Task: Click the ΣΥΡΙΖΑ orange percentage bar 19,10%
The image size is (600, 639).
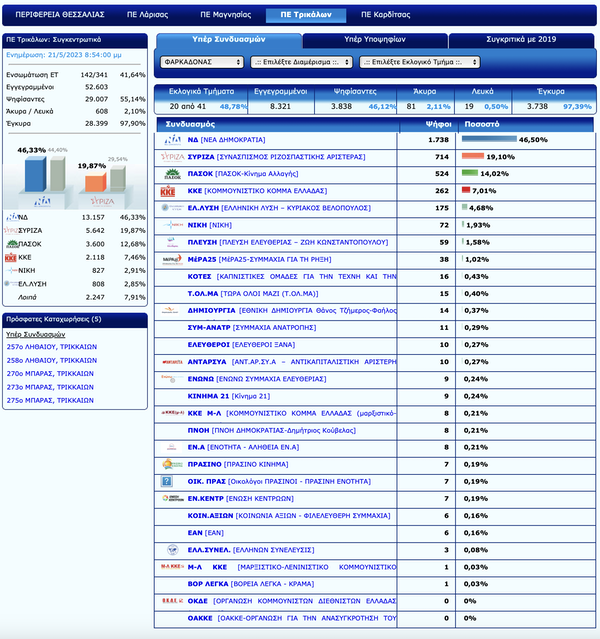Action: (x=473, y=156)
